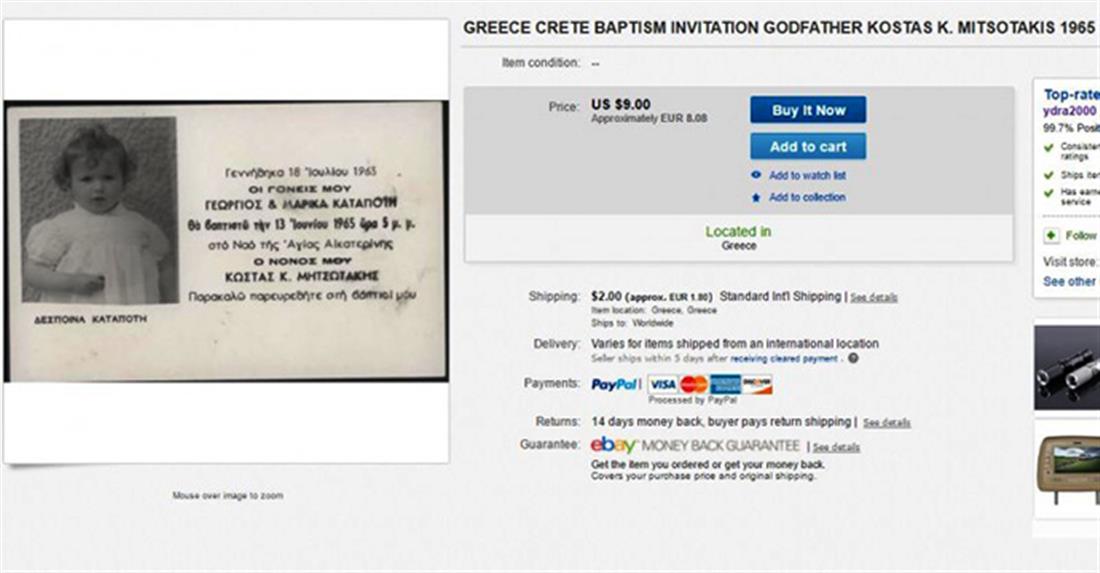Click the help icon after cleared payment
1100x573 pixels.
(853, 358)
